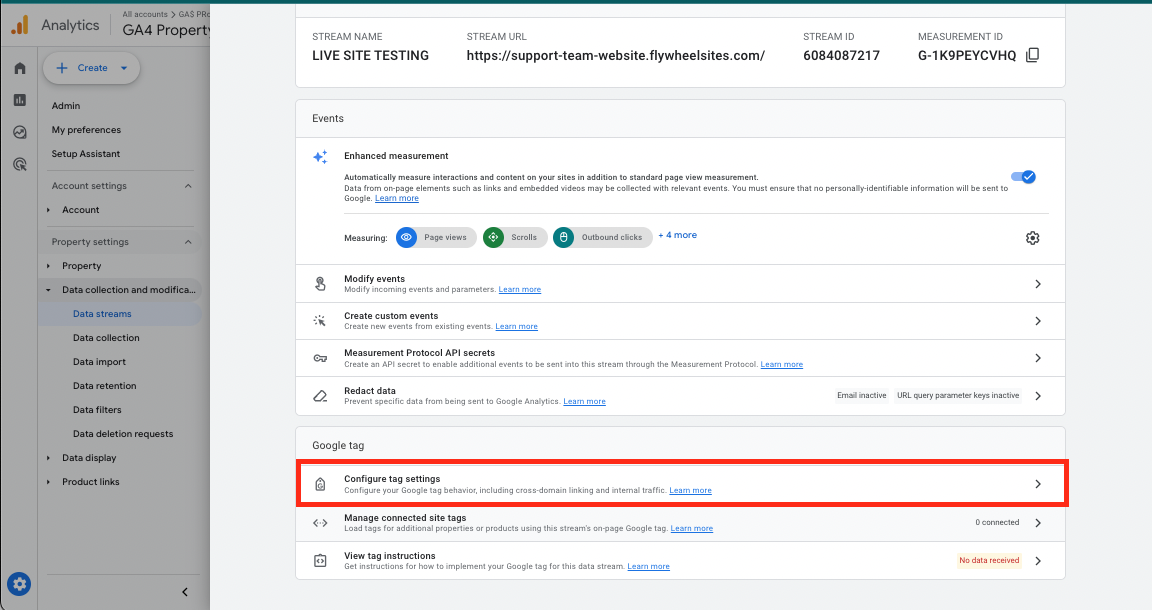Open Learn more link under Enhanced measurement
Image resolution: width=1152 pixels, height=610 pixels.
point(397,198)
